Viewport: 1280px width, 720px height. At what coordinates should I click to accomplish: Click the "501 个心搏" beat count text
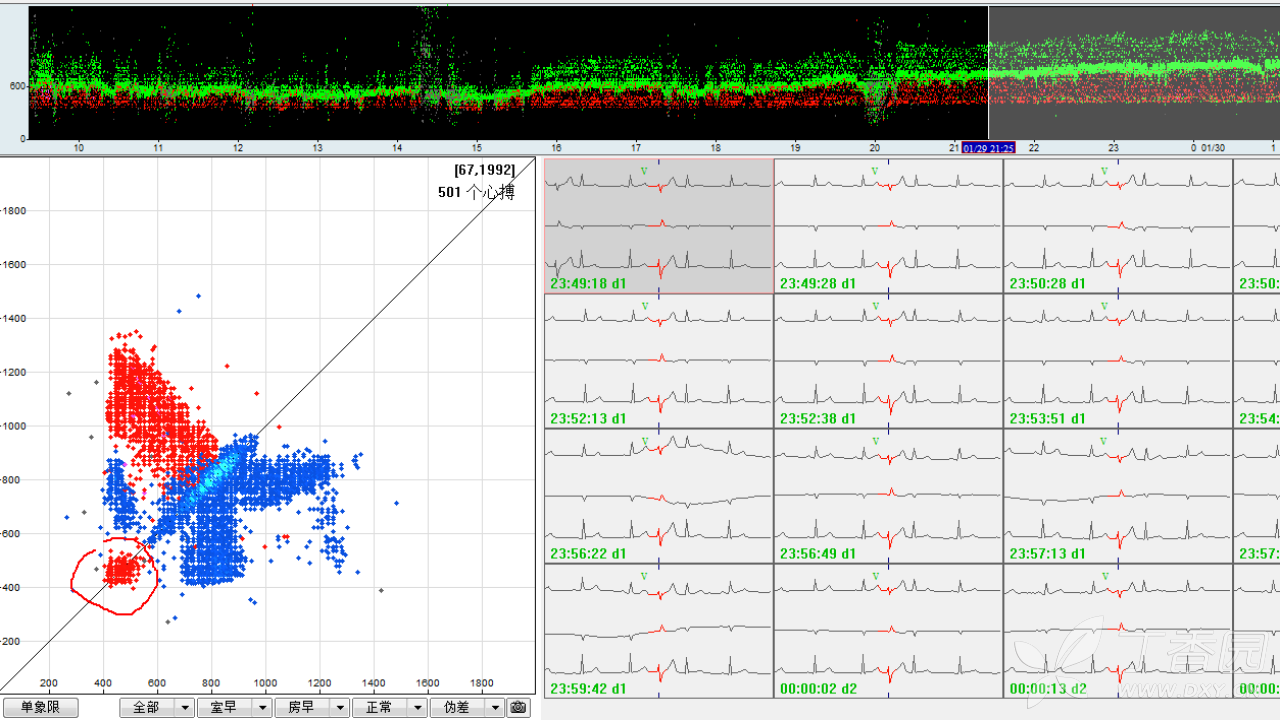[476, 192]
